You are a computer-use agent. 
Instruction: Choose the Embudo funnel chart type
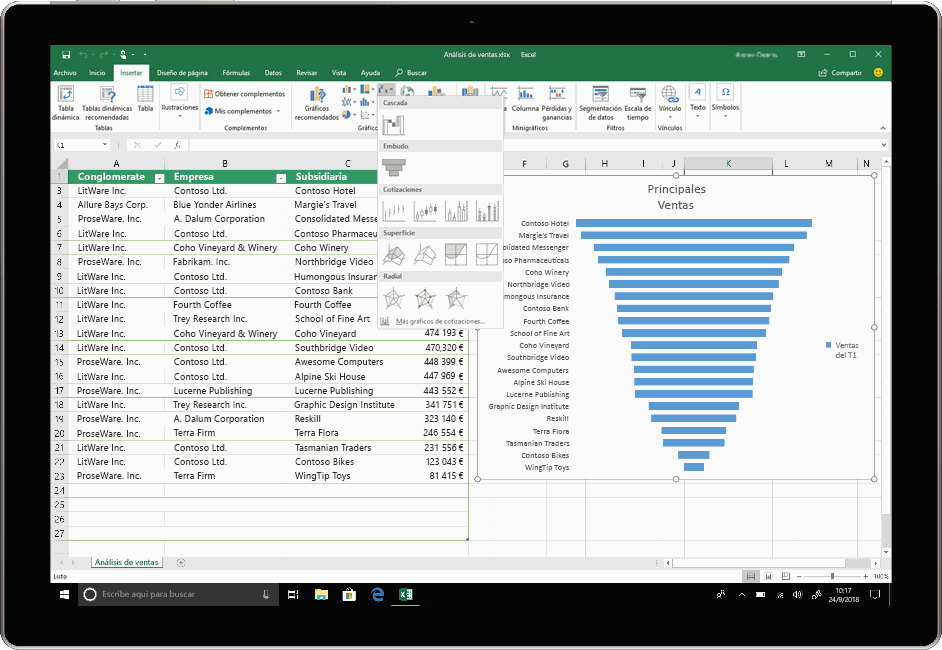click(394, 168)
